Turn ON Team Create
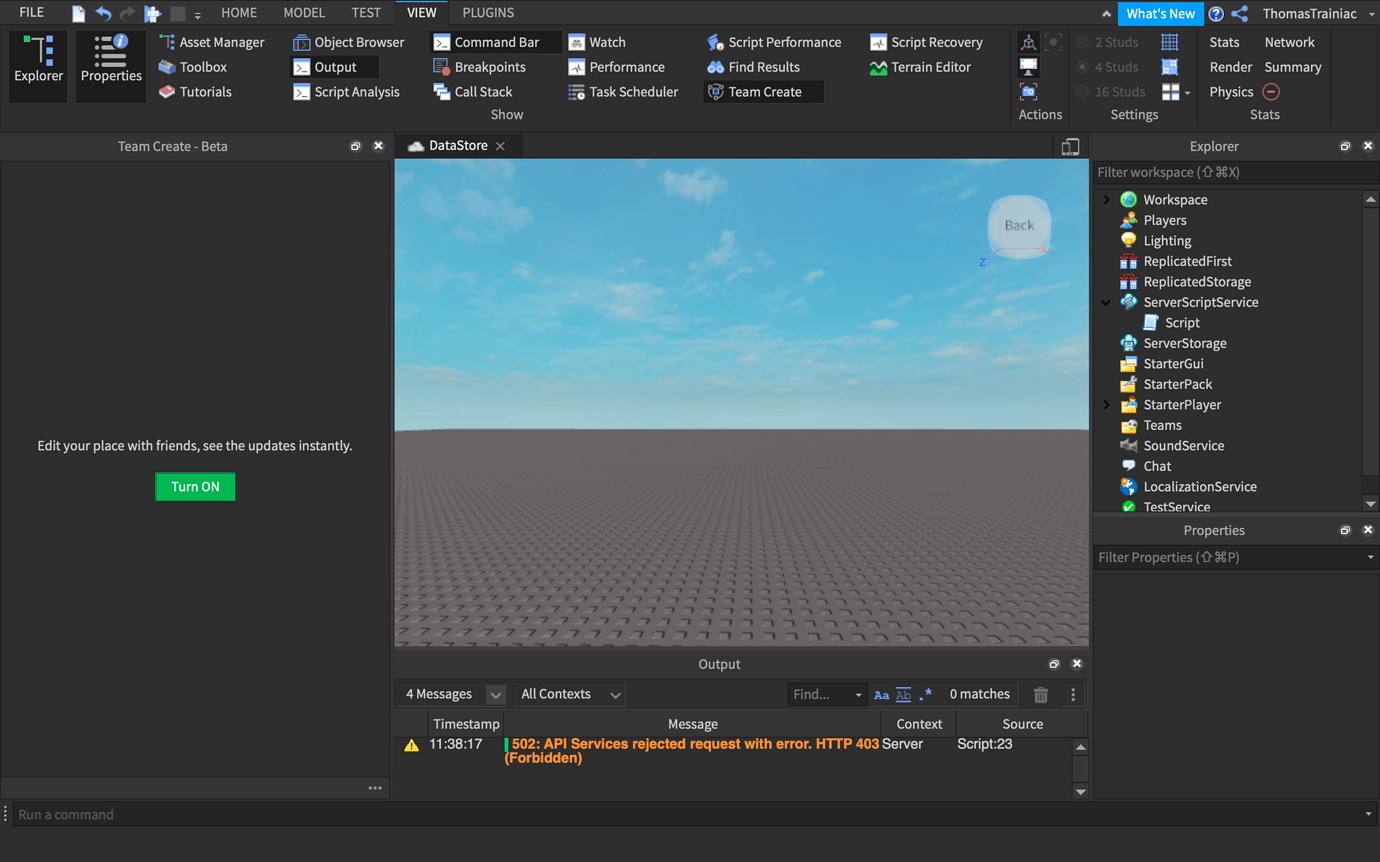The width and height of the screenshot is (1380, 862). click(x=194, y=486)
